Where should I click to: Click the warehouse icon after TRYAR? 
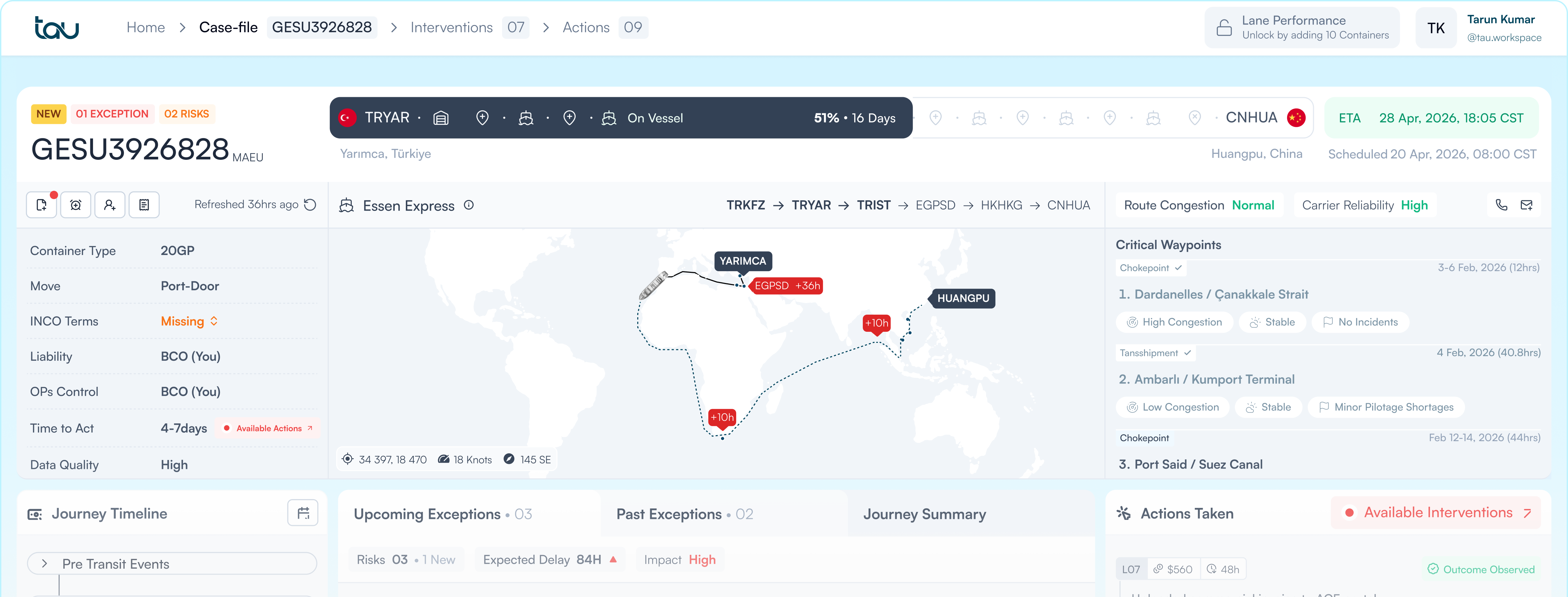pyautogui.click(x=441, y=118)
